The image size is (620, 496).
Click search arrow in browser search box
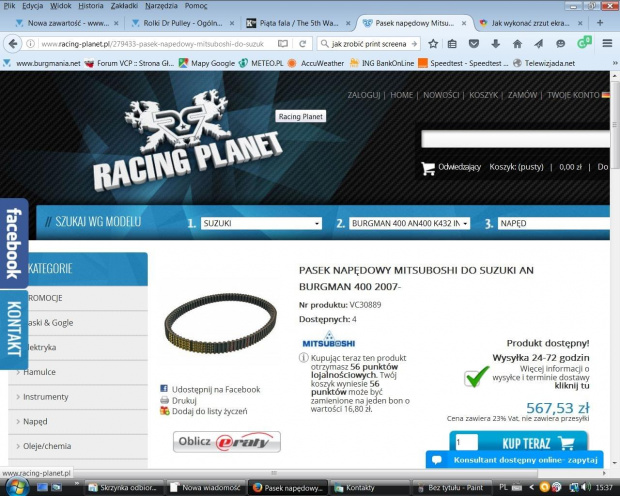point(414,44)
